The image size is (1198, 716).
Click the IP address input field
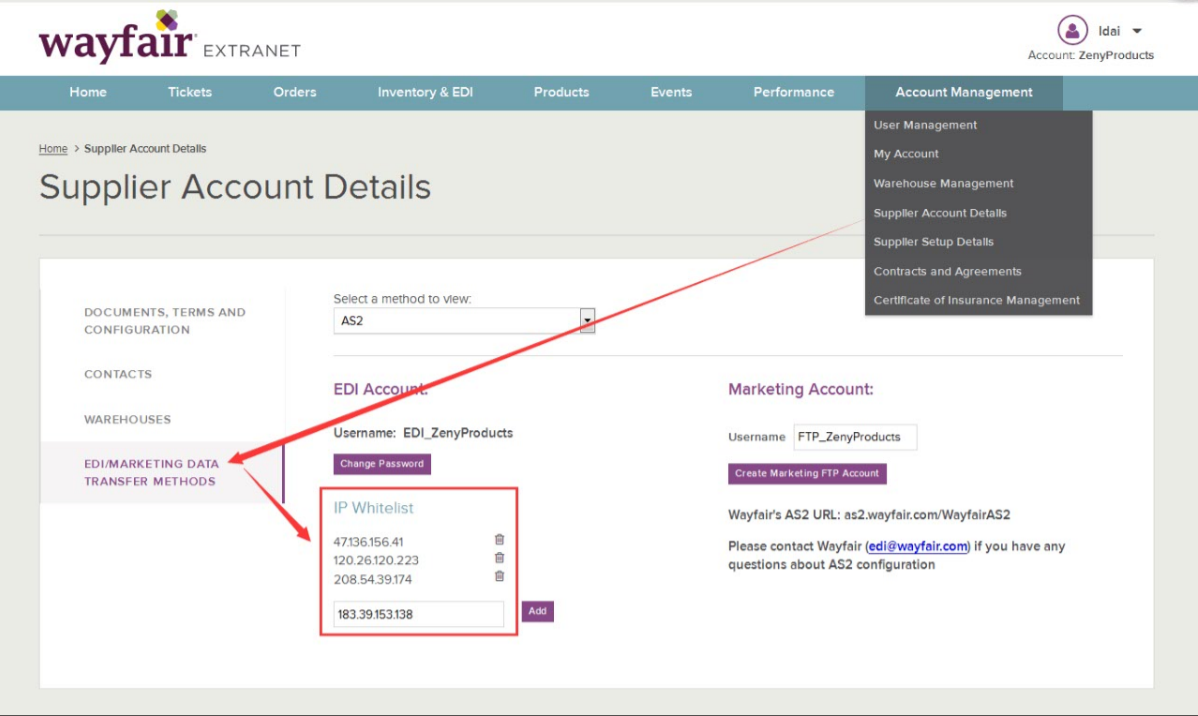(418, 614)
